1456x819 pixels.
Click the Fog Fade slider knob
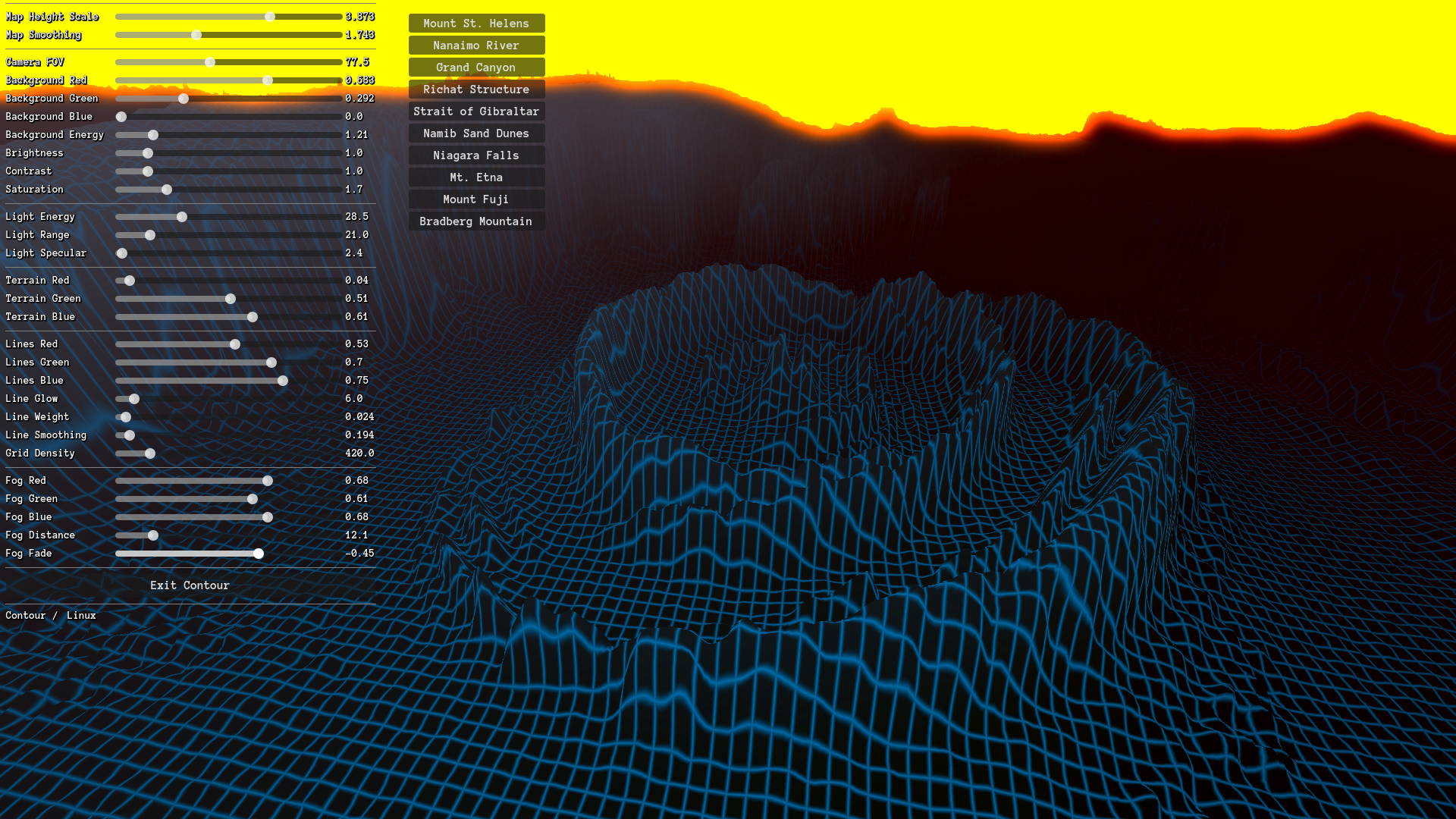(x=259, y=554)
